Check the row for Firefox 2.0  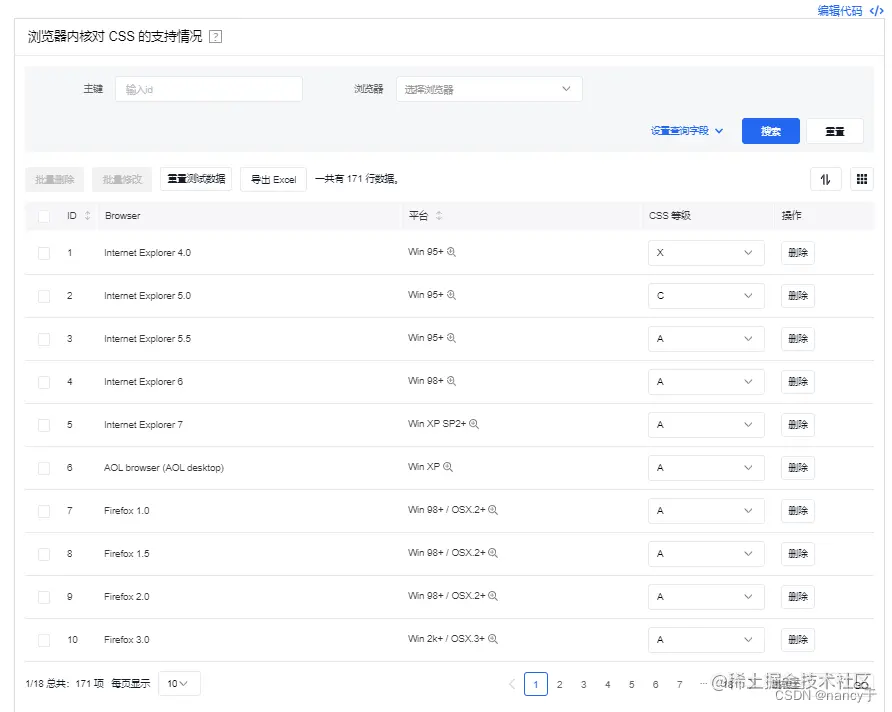tap(44, 597)
